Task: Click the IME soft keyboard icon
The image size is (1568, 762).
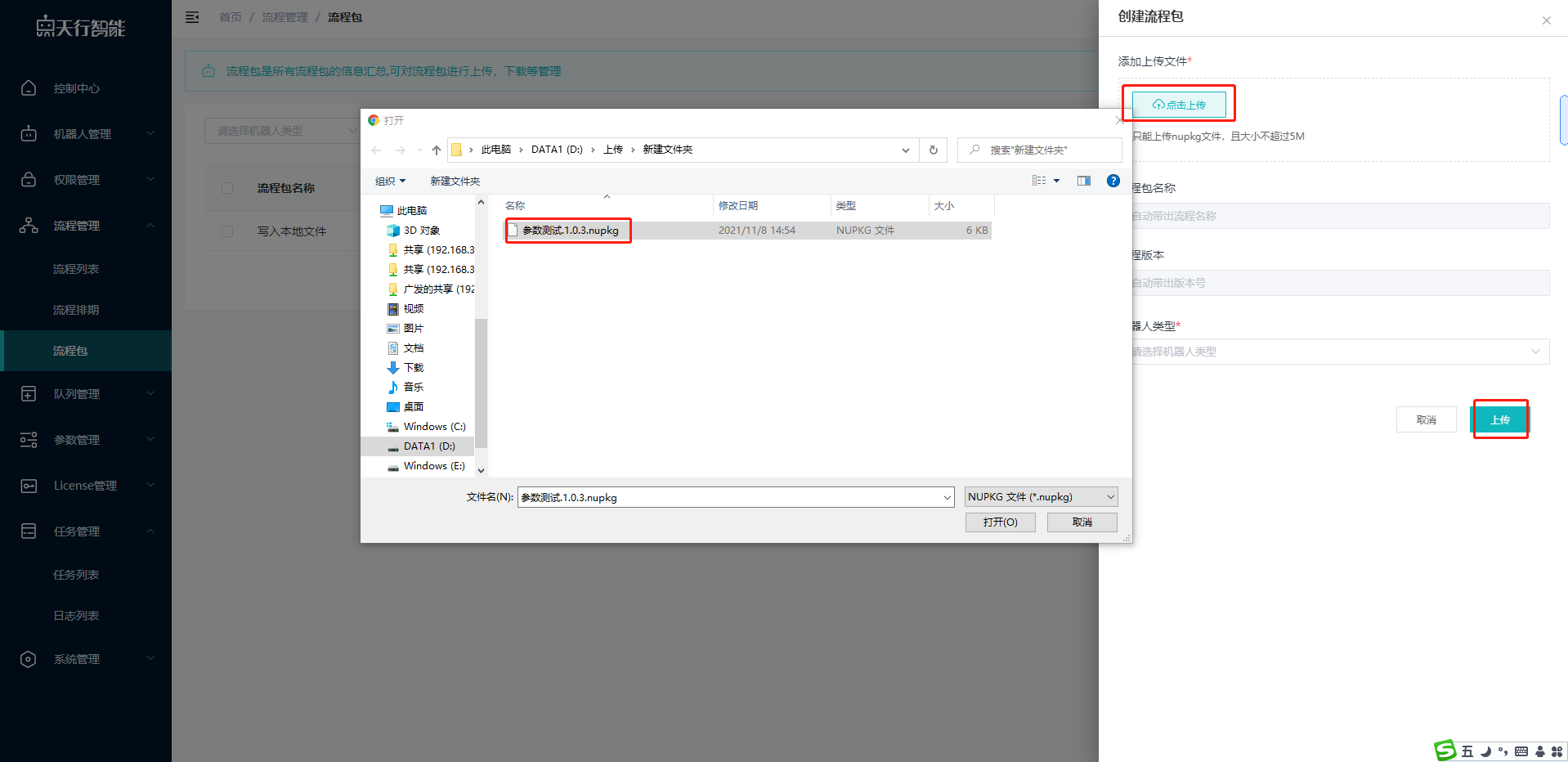Action: pos(1521,751)
